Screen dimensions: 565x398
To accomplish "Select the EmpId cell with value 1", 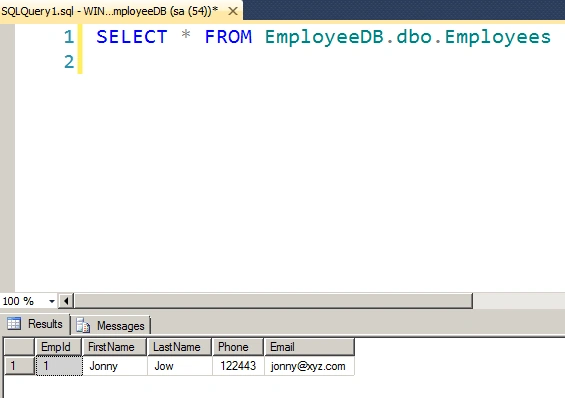I will coord(59,366).
